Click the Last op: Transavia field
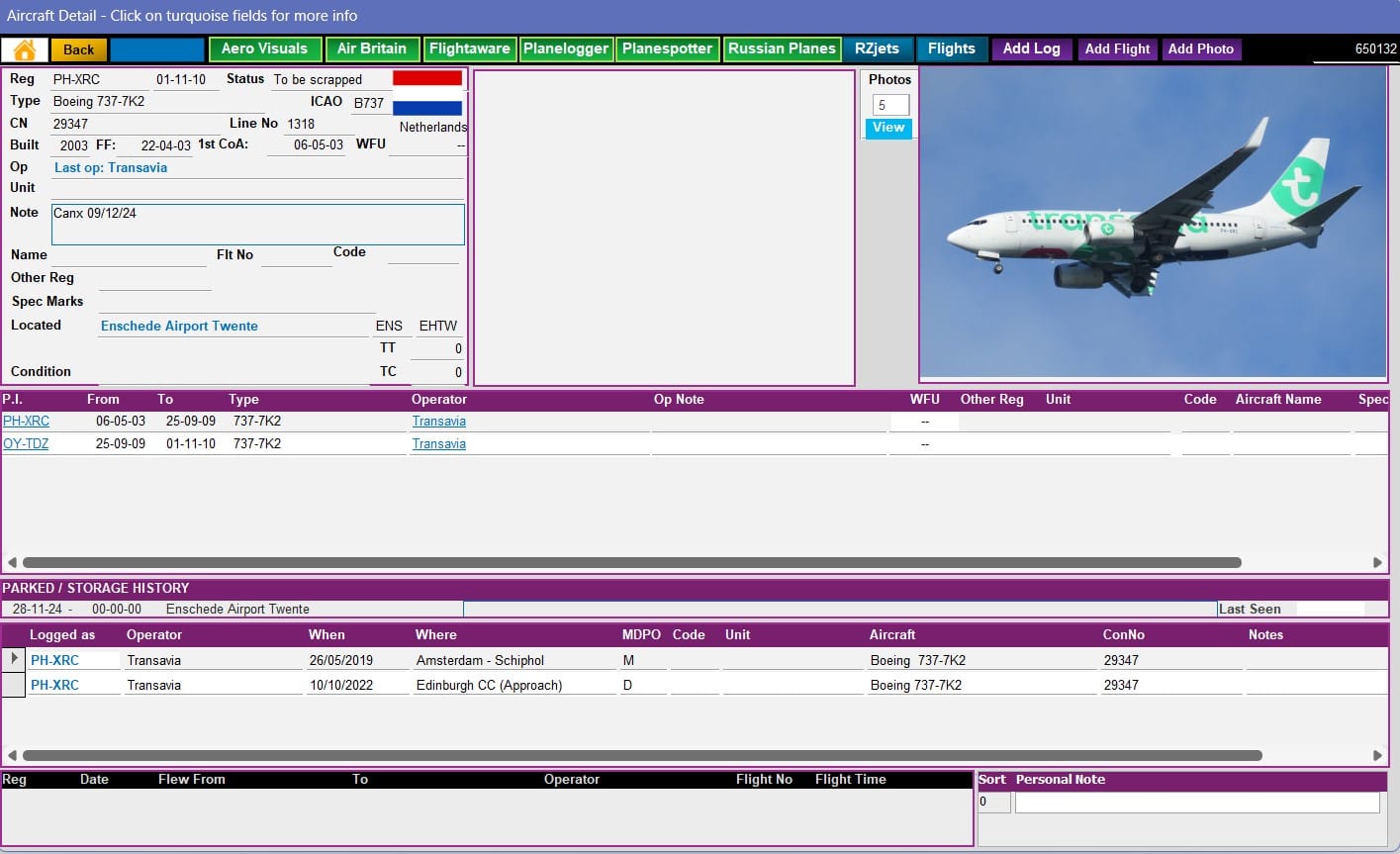Viewport: 1400px width, 854px height. 257,167
